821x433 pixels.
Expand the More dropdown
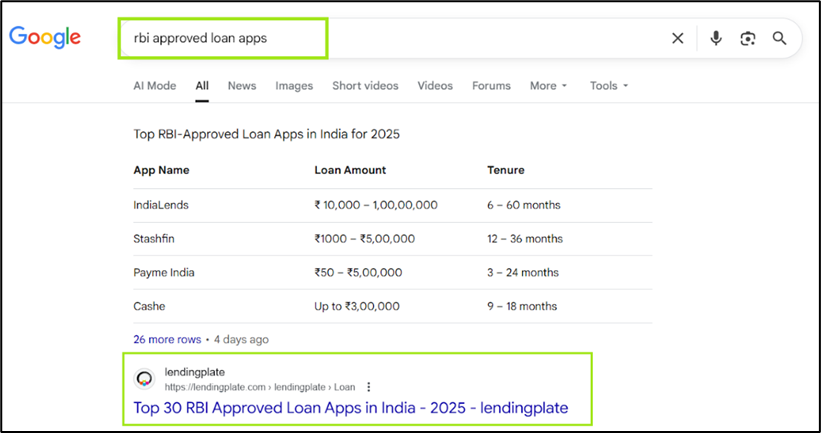tap(548, 86)
